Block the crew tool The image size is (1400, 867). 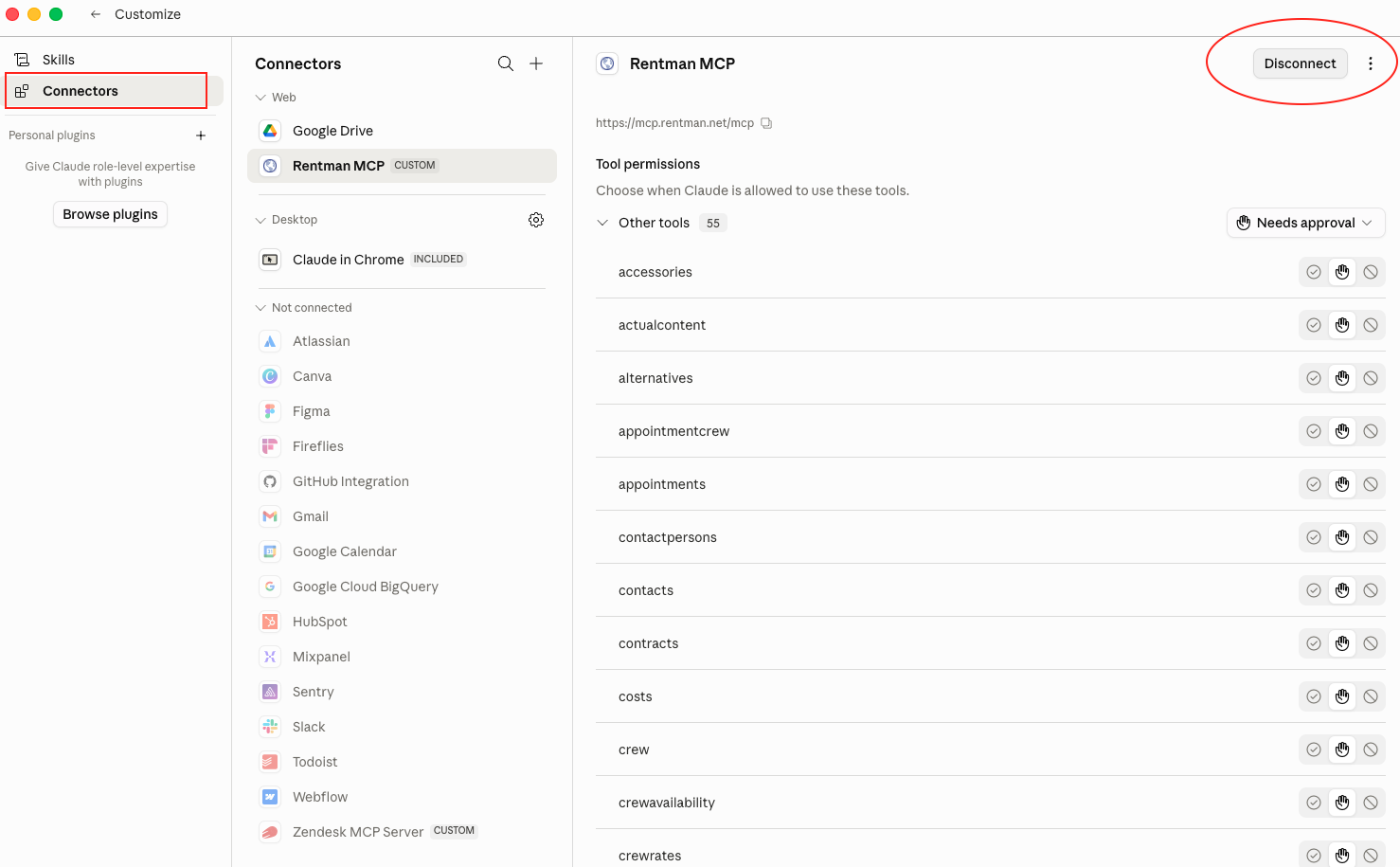pos(1371,750)
